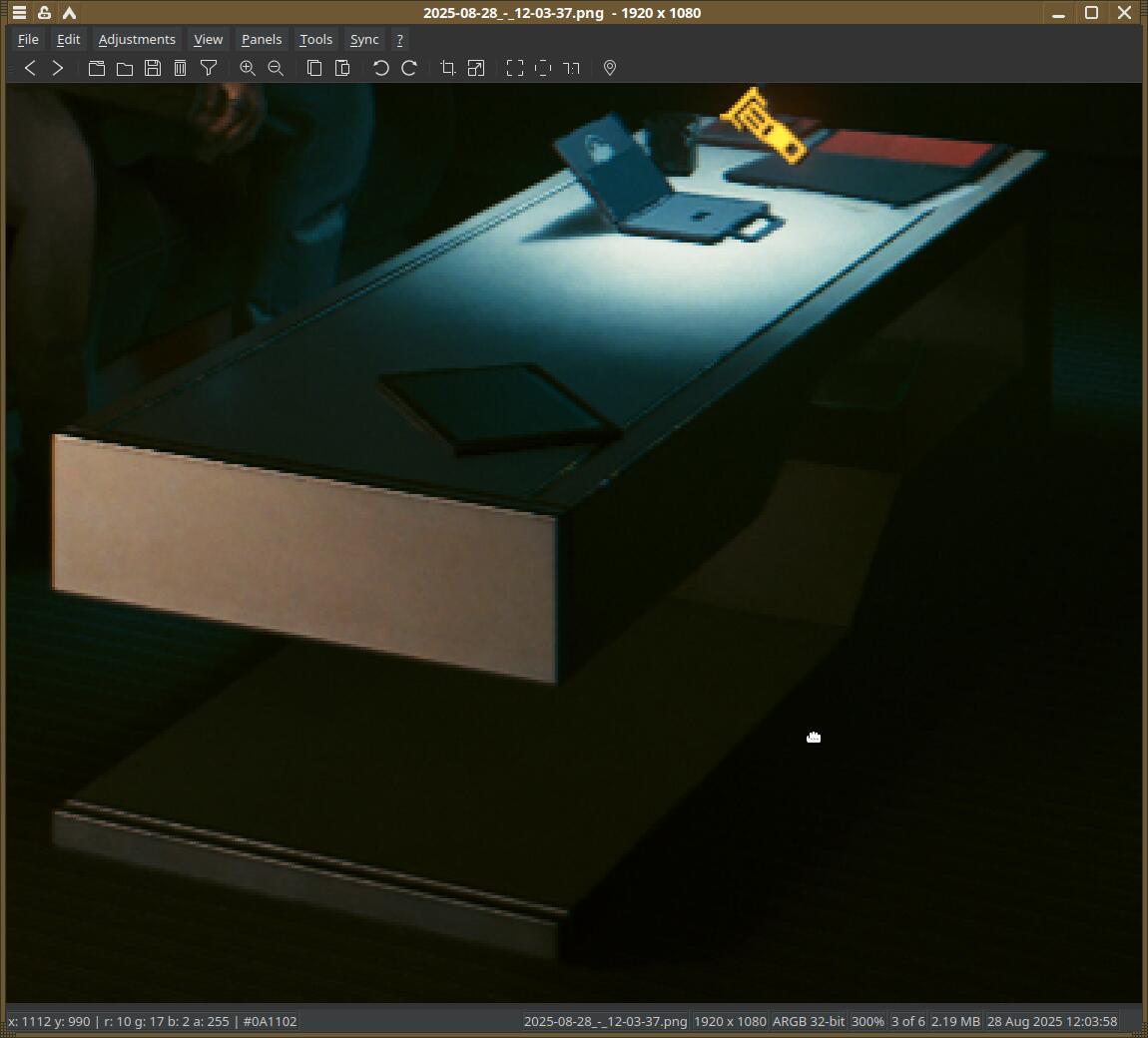The height and width of the screenshot is (1038, 1148).
Task: Click the GPS location pin icon
Action: (x=610, y=68)
